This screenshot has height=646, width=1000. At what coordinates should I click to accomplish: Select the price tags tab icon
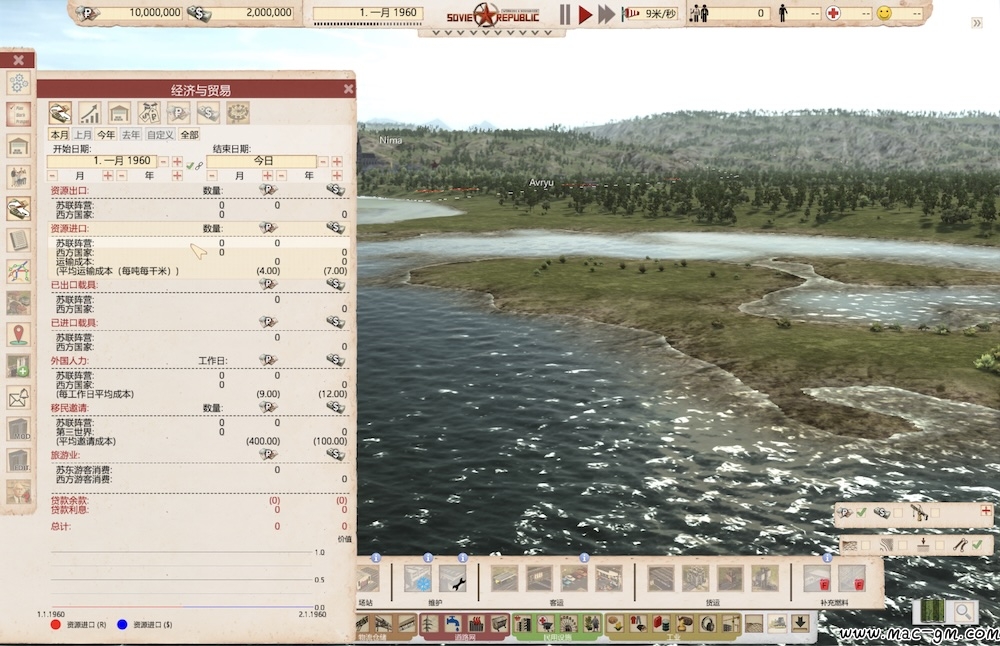tap(149, 113)
